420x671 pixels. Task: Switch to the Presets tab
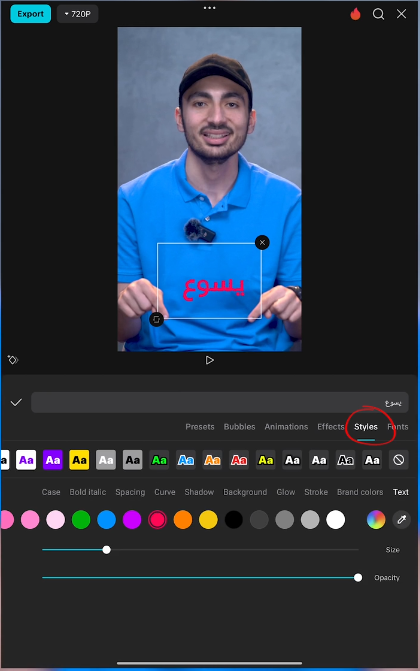tap(200, 427)
